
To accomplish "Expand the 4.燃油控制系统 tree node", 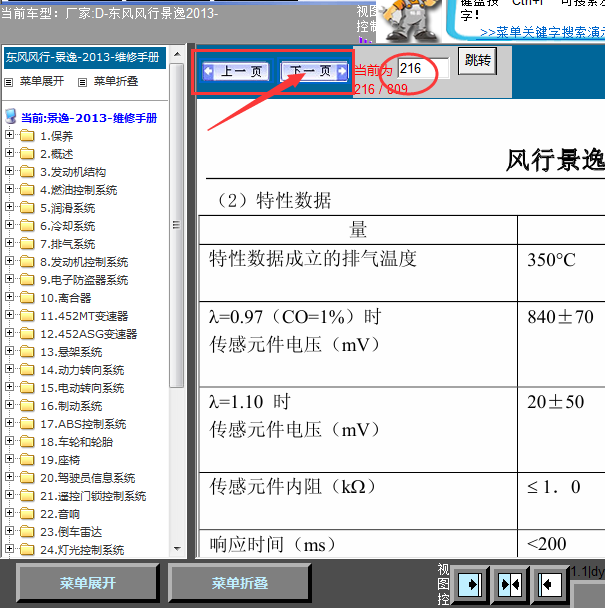I will [x=9, y=188].
